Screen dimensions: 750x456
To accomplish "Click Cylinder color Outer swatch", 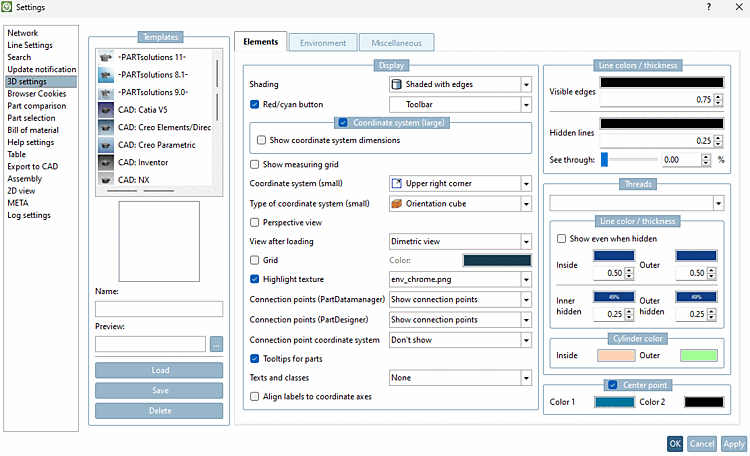I will [x=698, y=356].
